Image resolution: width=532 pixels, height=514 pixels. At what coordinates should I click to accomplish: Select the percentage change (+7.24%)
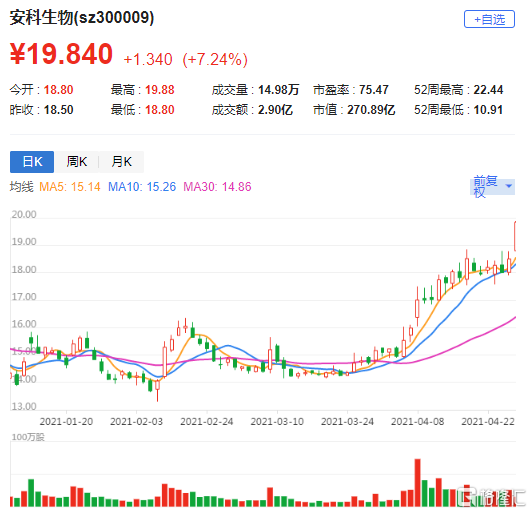tap(215, 59)
